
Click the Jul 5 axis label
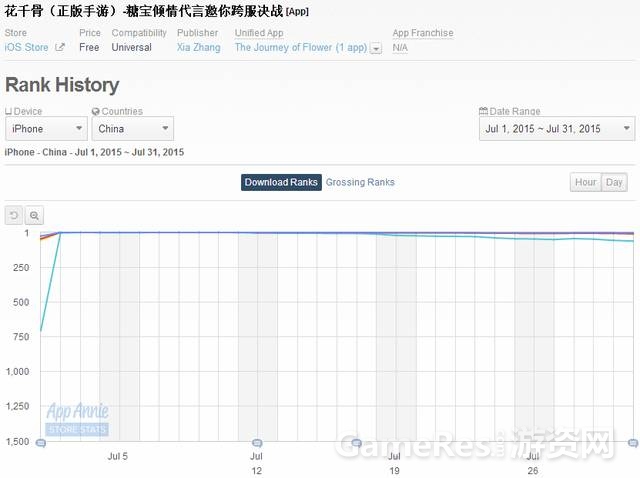click(118, 456)
